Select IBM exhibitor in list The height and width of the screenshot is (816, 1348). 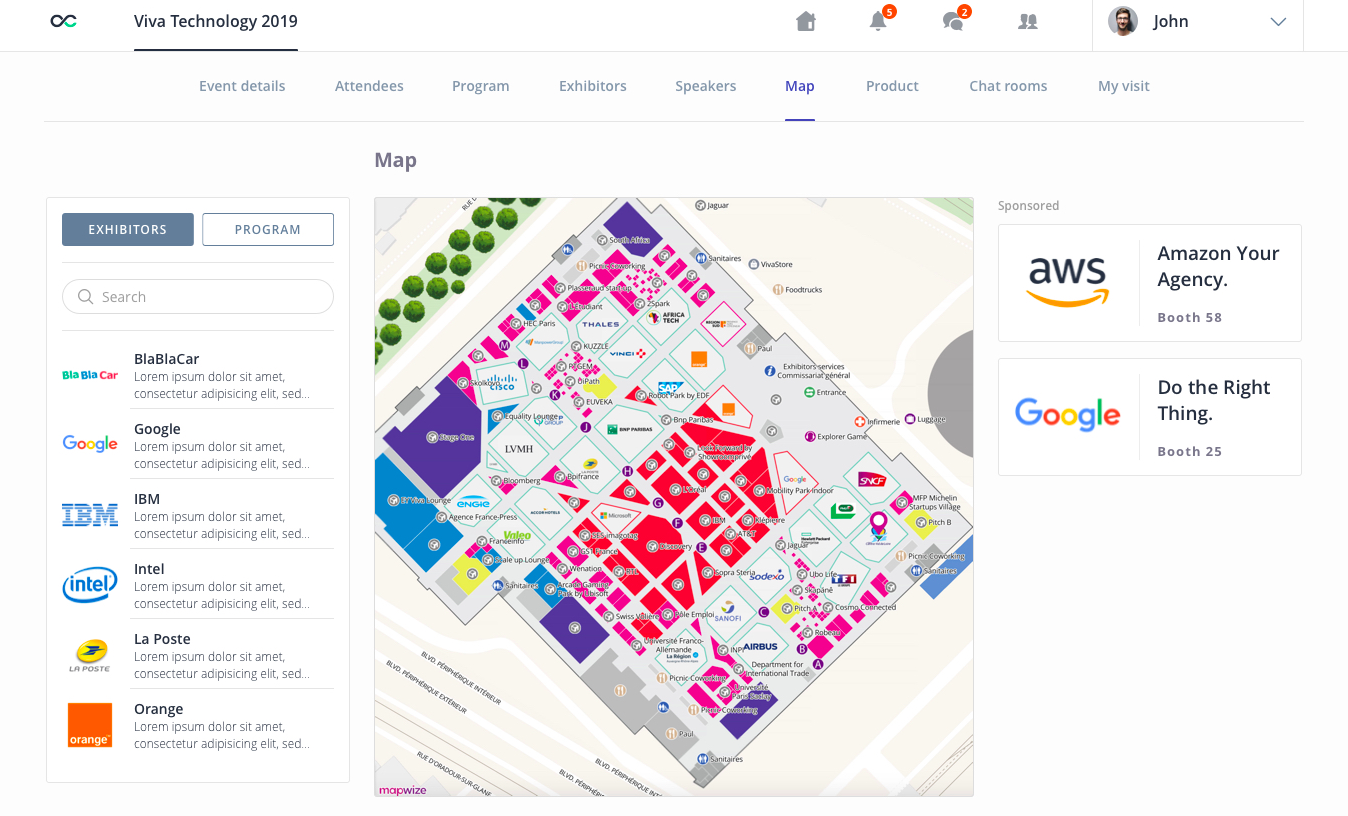pos(198,515)
